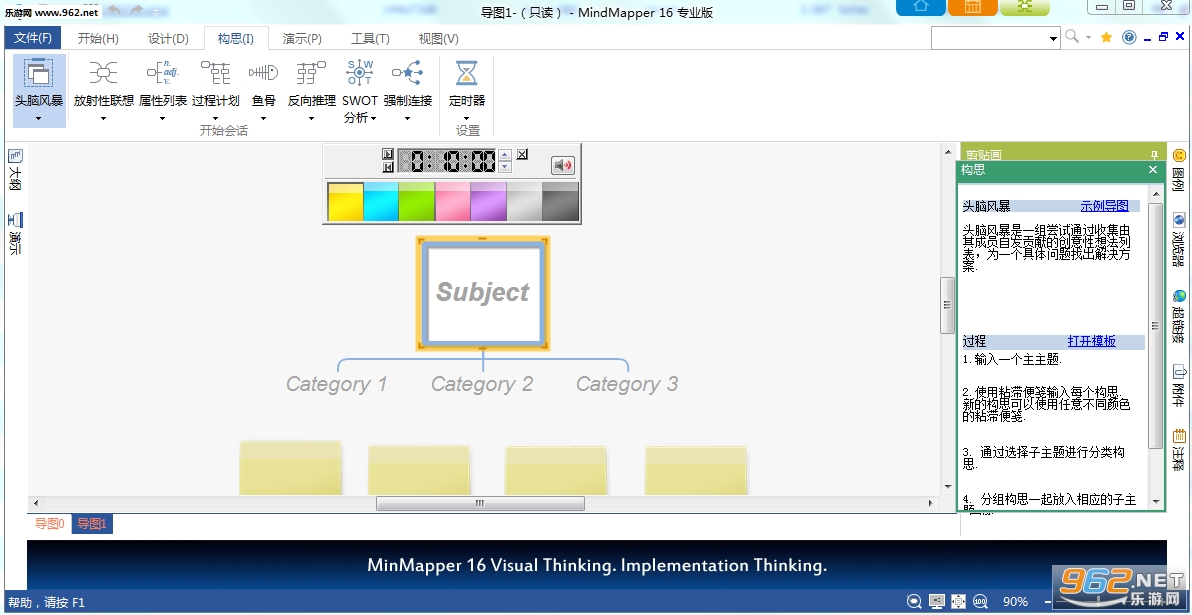The width and height of the screenshot is (1192, 615).
Task: Open the 示例导图 link
Action: tap(1105, 206)
